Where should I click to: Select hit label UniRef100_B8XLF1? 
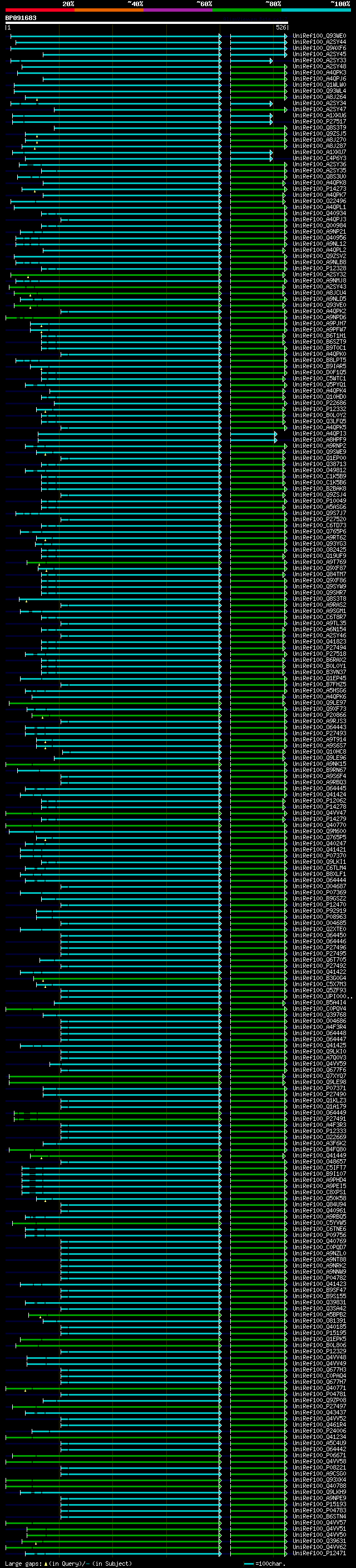[x=319, y=873]
